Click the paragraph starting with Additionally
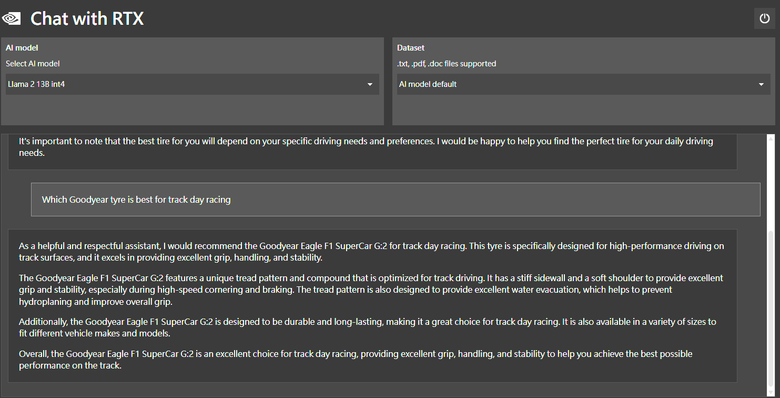The image size is (780, 398). click(x=368, y=327)
